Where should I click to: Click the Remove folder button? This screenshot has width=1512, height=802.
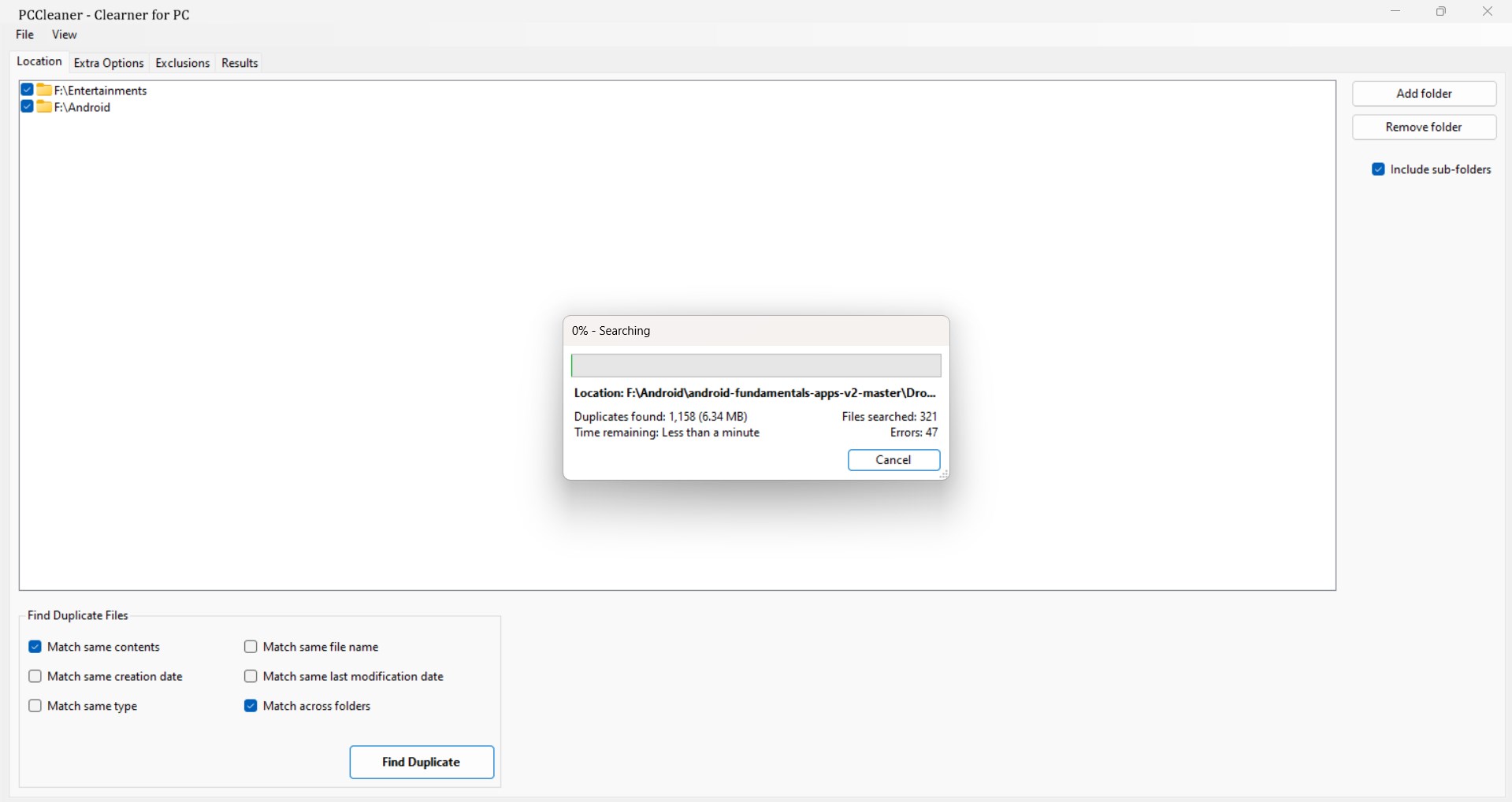[x=1425, y=128]
